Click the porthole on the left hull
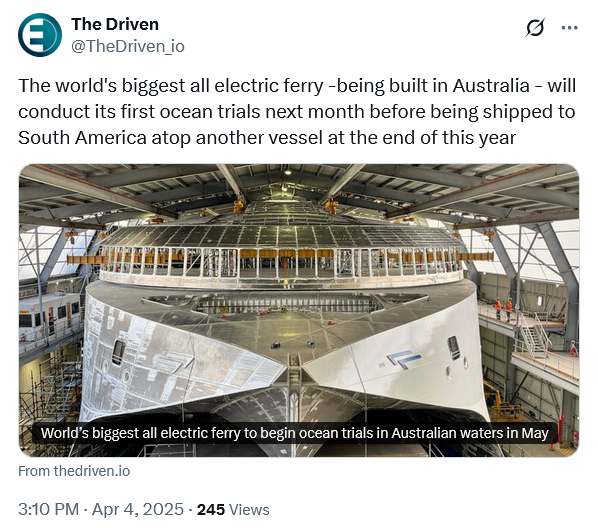This screenshot has width=598, height=528. 118,352
